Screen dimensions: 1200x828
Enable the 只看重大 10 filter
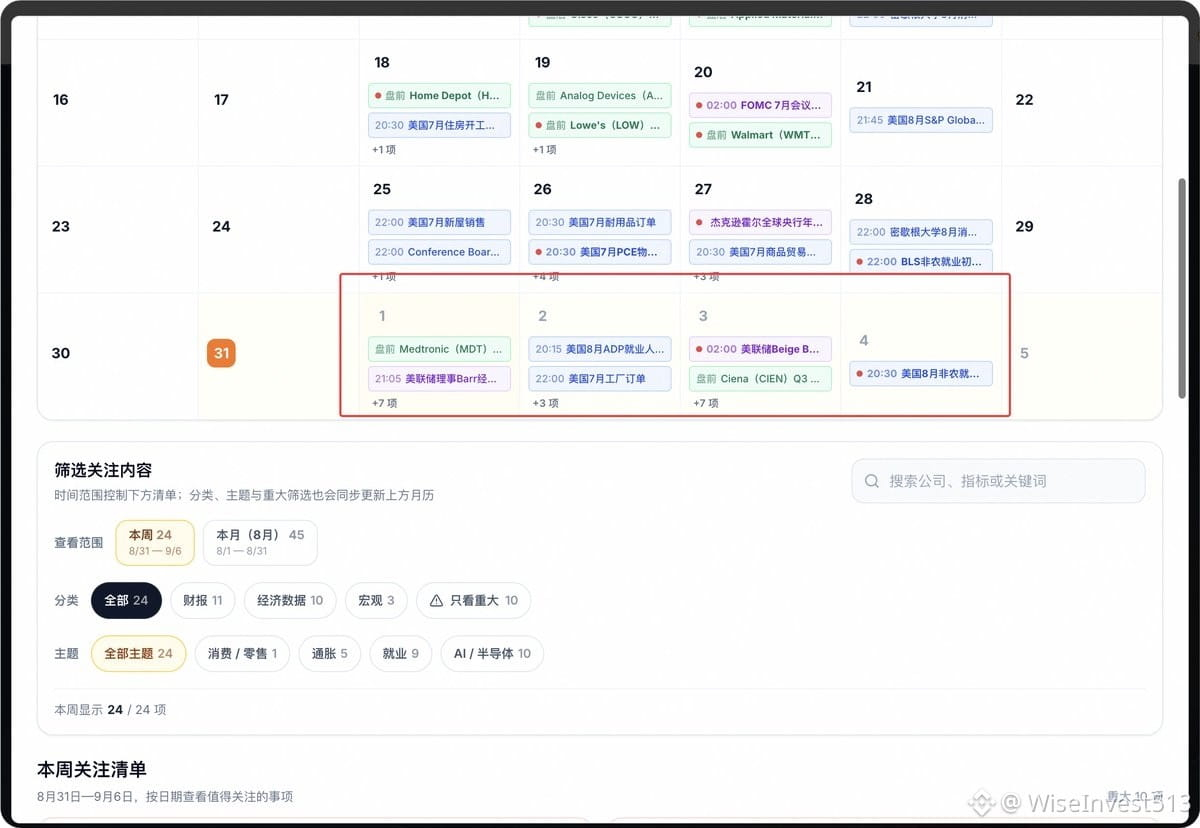pyautogui.click(x=474, y=601)
